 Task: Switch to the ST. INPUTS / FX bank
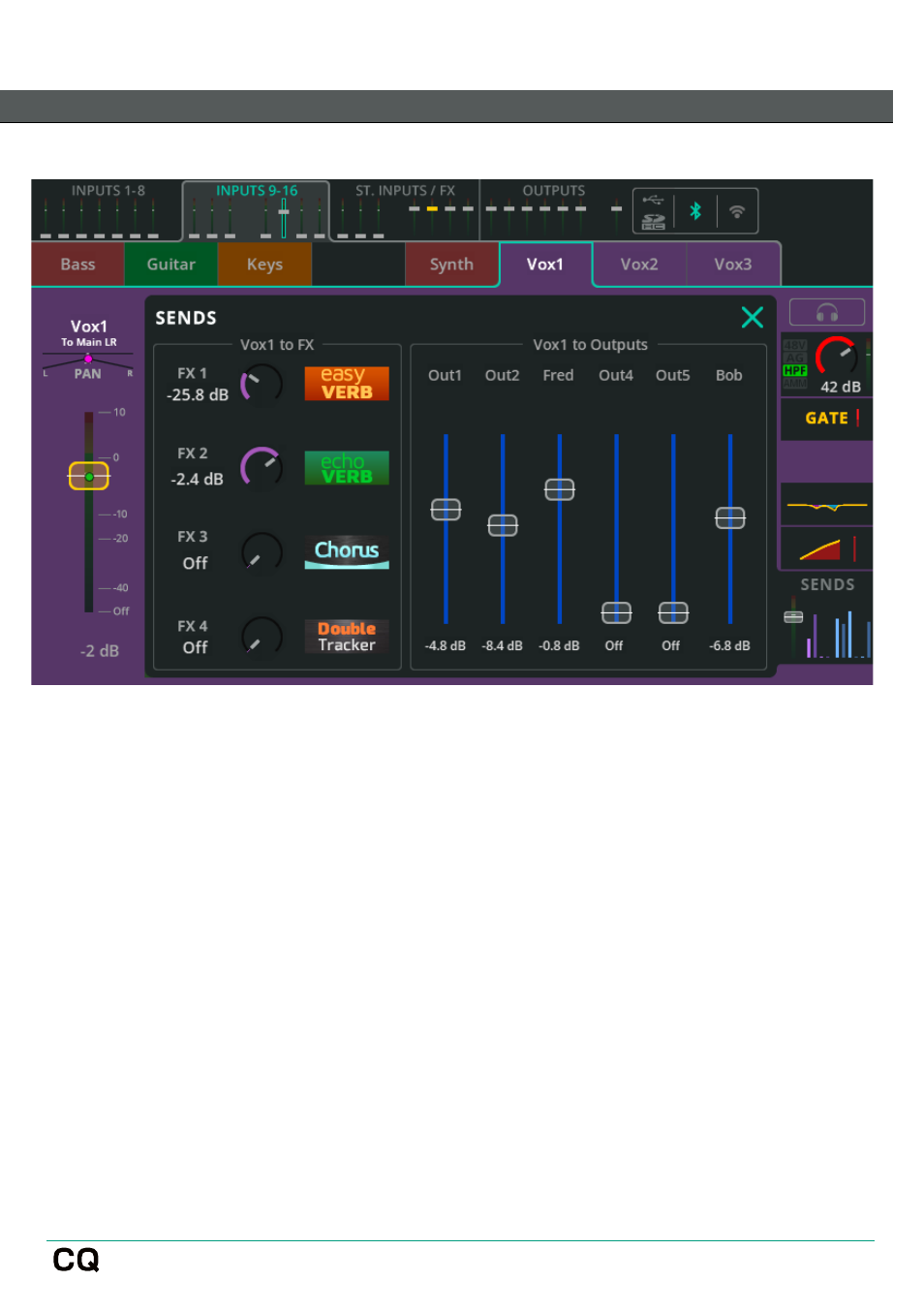[x=405, y=210]
